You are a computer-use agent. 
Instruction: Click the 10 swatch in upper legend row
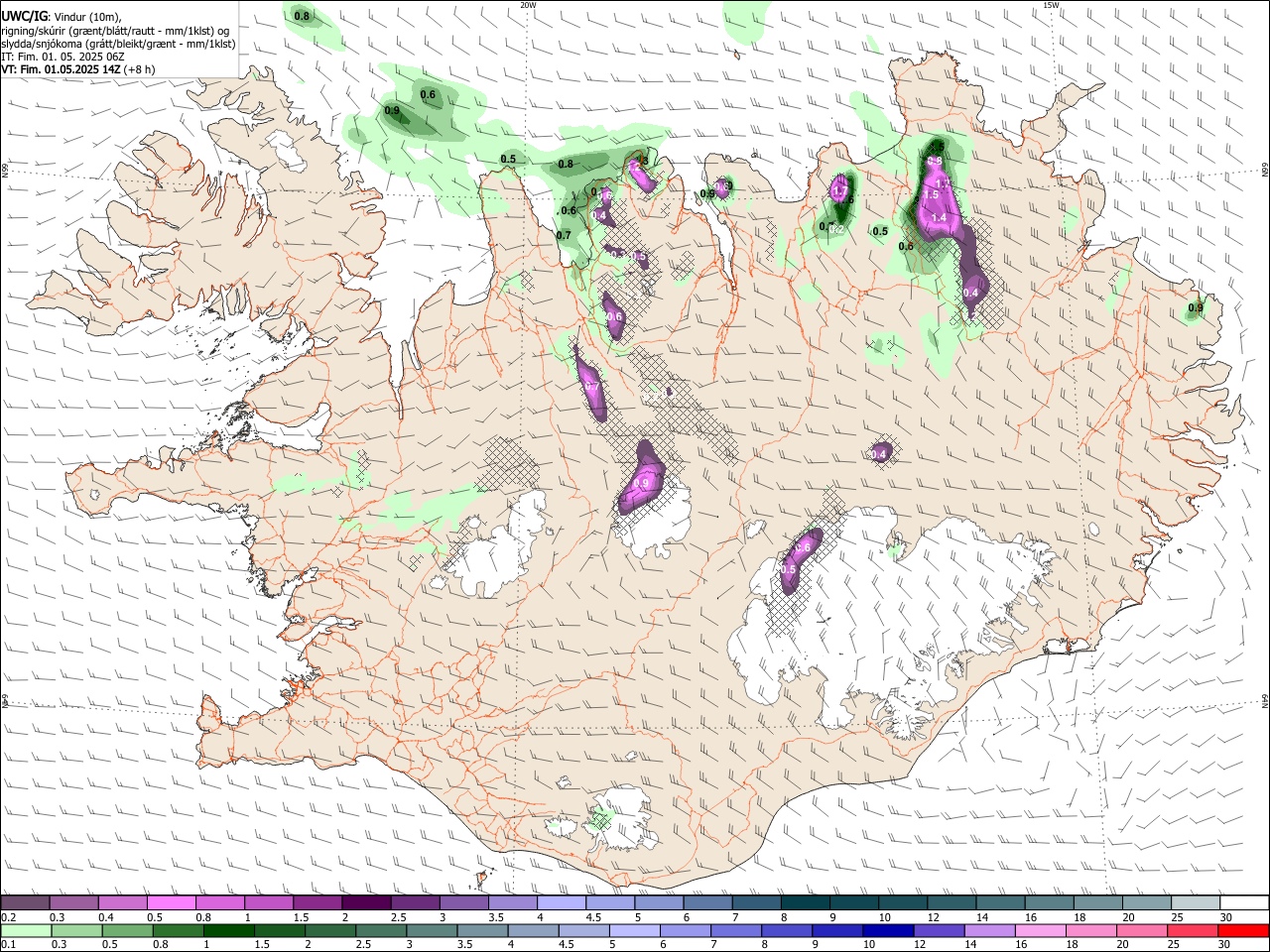point(903,902)
